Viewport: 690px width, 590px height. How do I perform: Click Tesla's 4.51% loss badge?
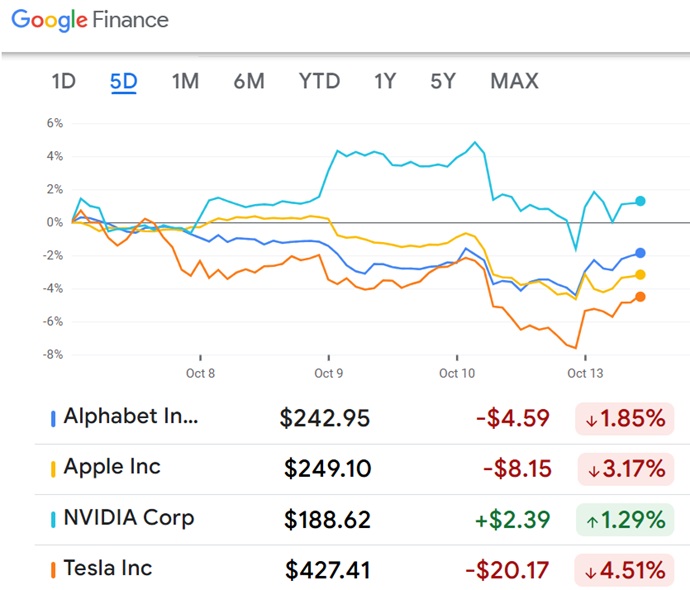(x=625, y=570)
